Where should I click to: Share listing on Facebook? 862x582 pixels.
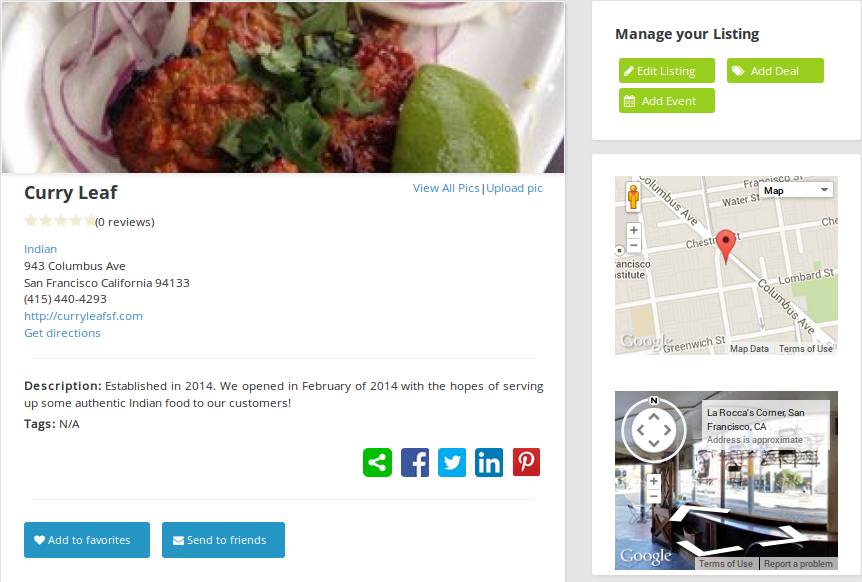tap(415, 462)
